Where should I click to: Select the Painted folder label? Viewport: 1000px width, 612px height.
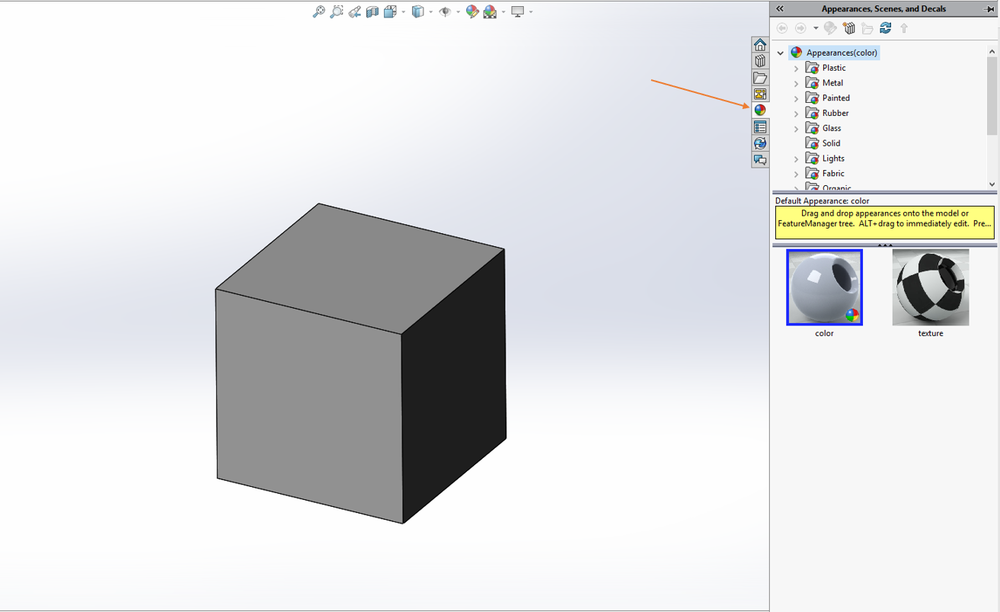[x=835, y=98]
